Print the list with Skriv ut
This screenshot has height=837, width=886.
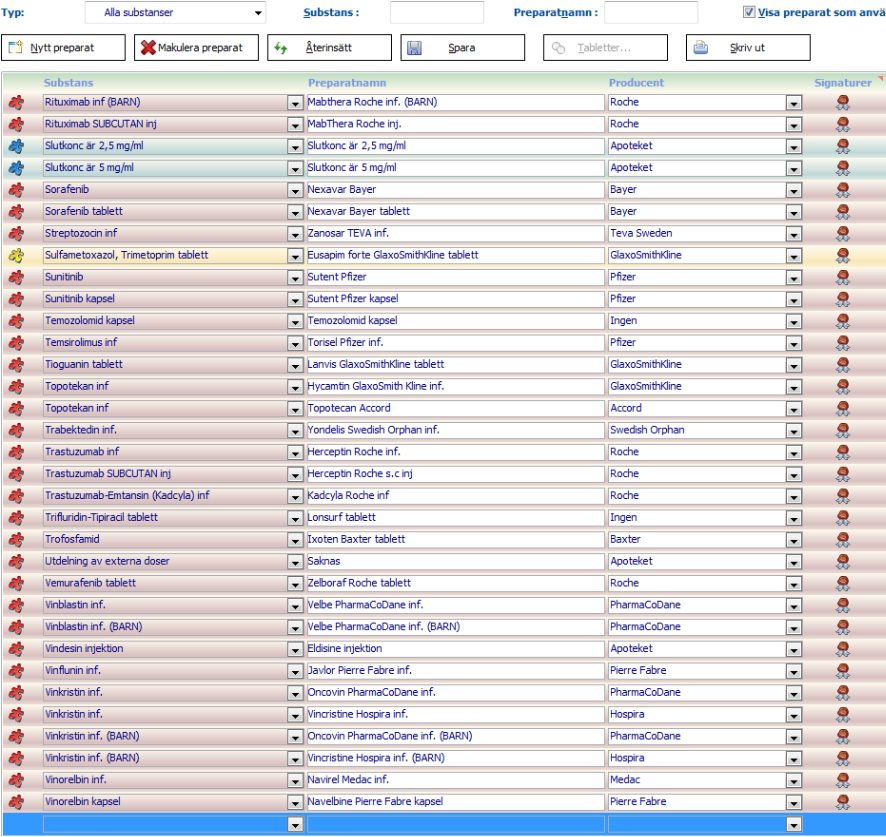pos(747,48)
